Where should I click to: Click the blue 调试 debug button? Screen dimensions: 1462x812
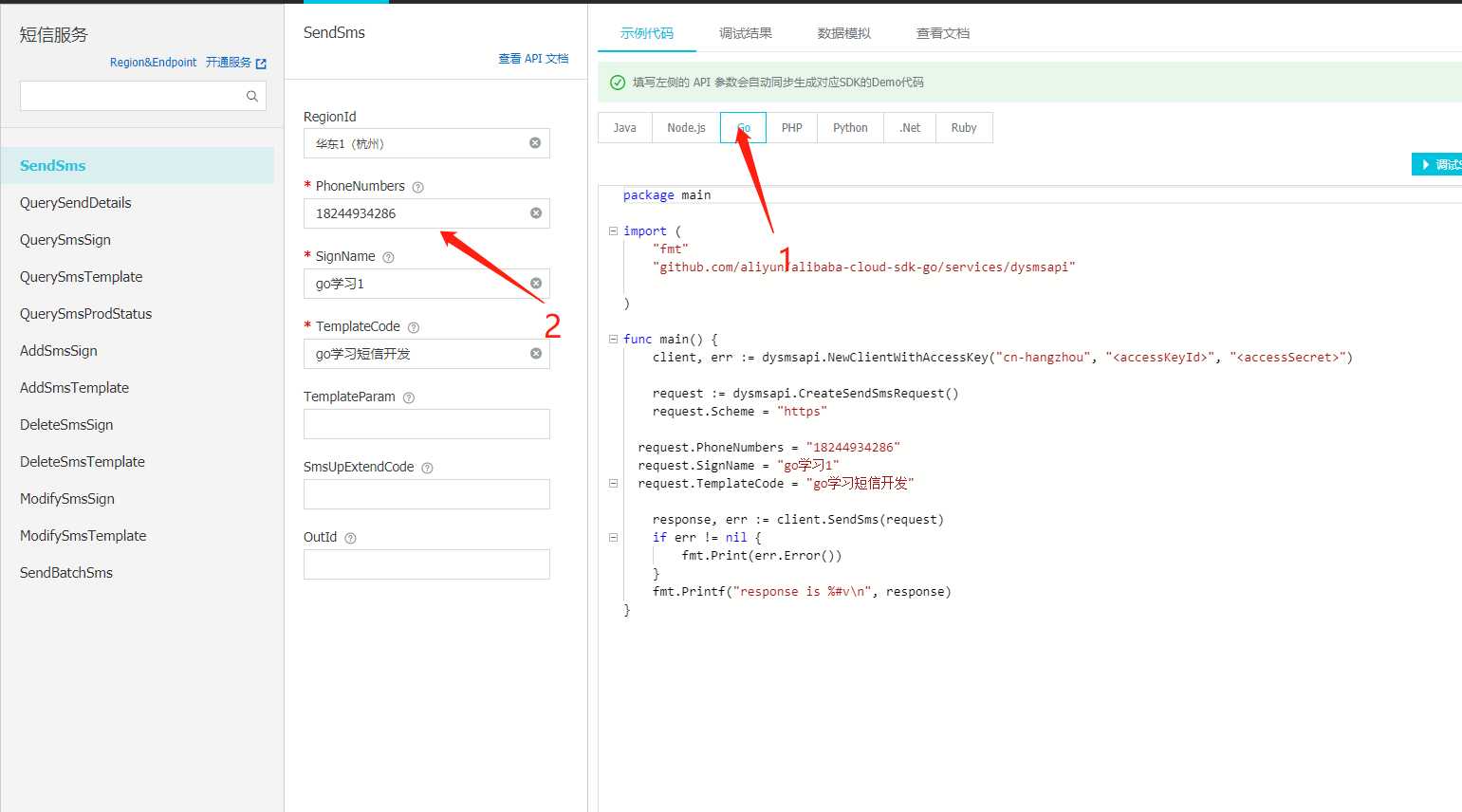(x=1437, y=164)
